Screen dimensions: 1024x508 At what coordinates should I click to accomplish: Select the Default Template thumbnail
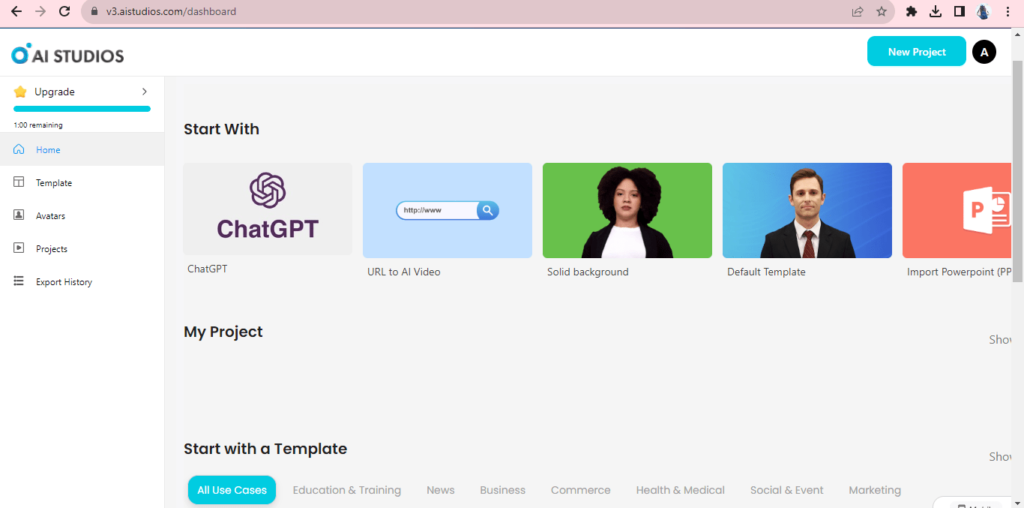pyautogui.click(x=807, y=210)
